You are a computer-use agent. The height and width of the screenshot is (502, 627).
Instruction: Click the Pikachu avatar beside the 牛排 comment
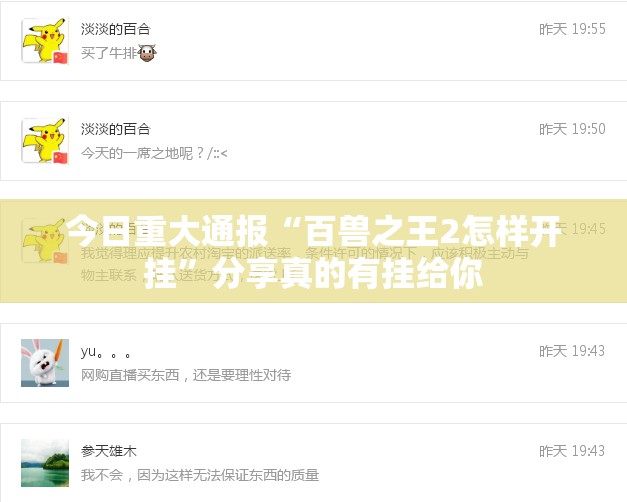45,41
